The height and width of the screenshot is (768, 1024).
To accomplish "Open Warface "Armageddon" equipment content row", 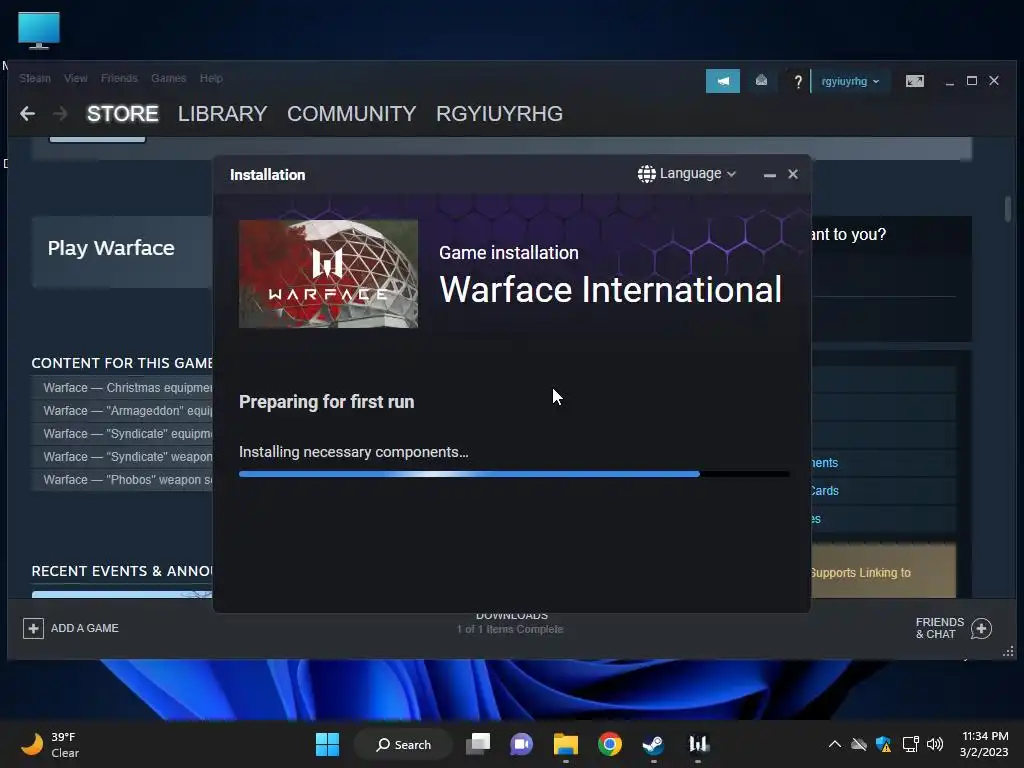I will [122, 411].
